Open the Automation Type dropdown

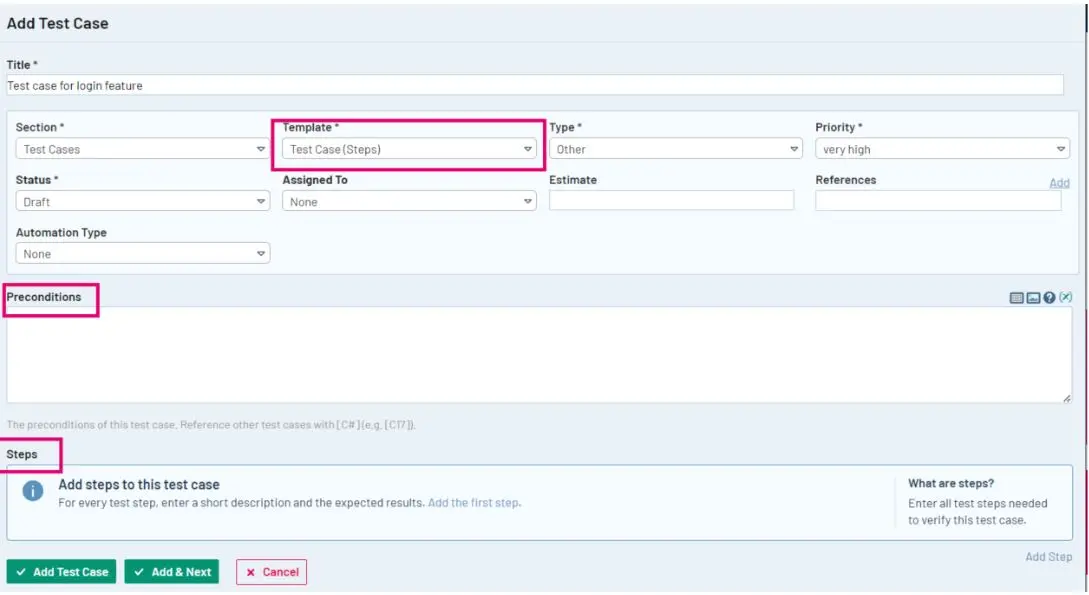tap(142, 253)
